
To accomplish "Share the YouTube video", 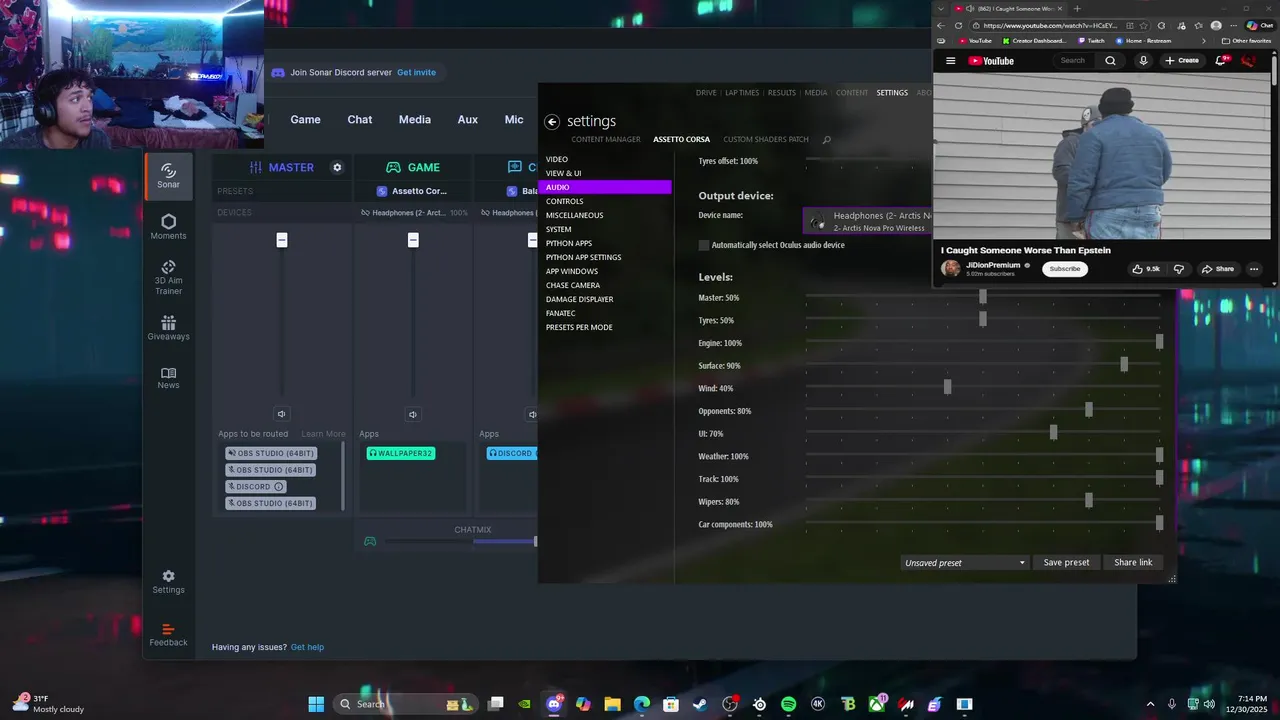I will (1217, 269).
